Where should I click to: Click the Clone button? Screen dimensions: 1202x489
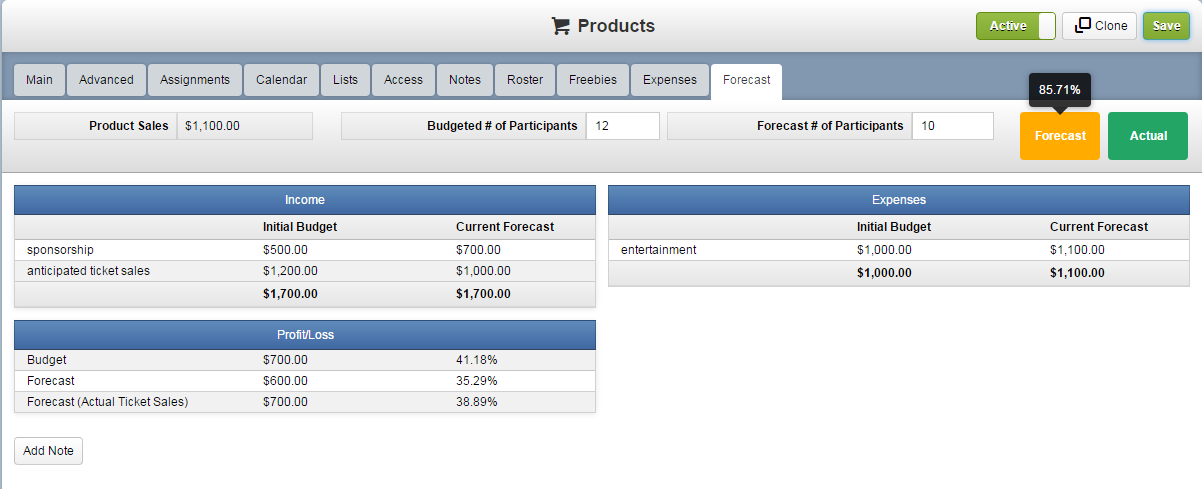tap(1099, 26)
